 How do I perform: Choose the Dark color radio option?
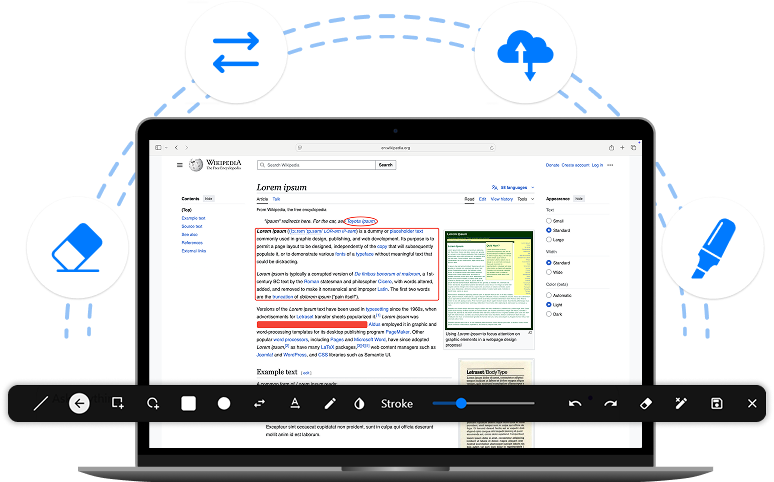tap(549, 314)
